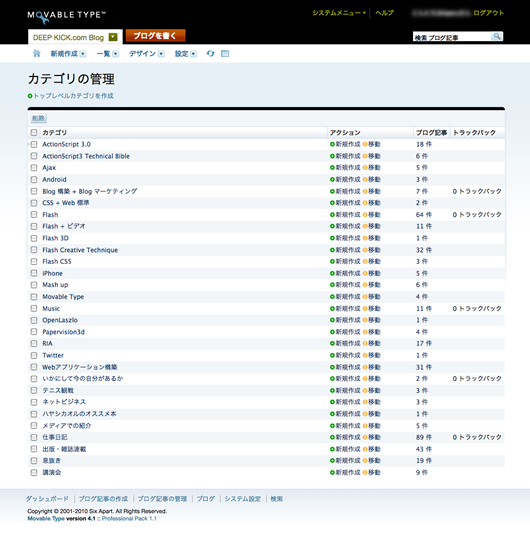Click orange move icon for 講演会
530x545 pixels.
pos(365,472)
